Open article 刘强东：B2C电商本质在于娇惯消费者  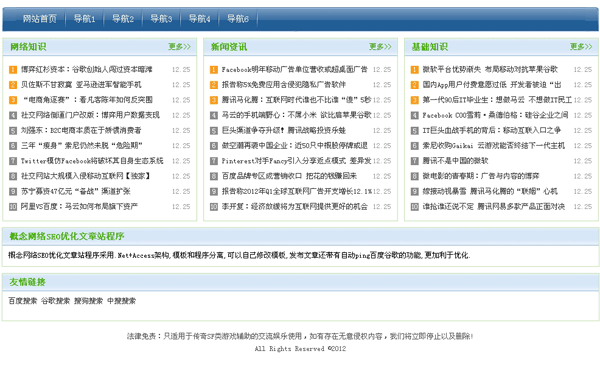[x=81, y=130]
